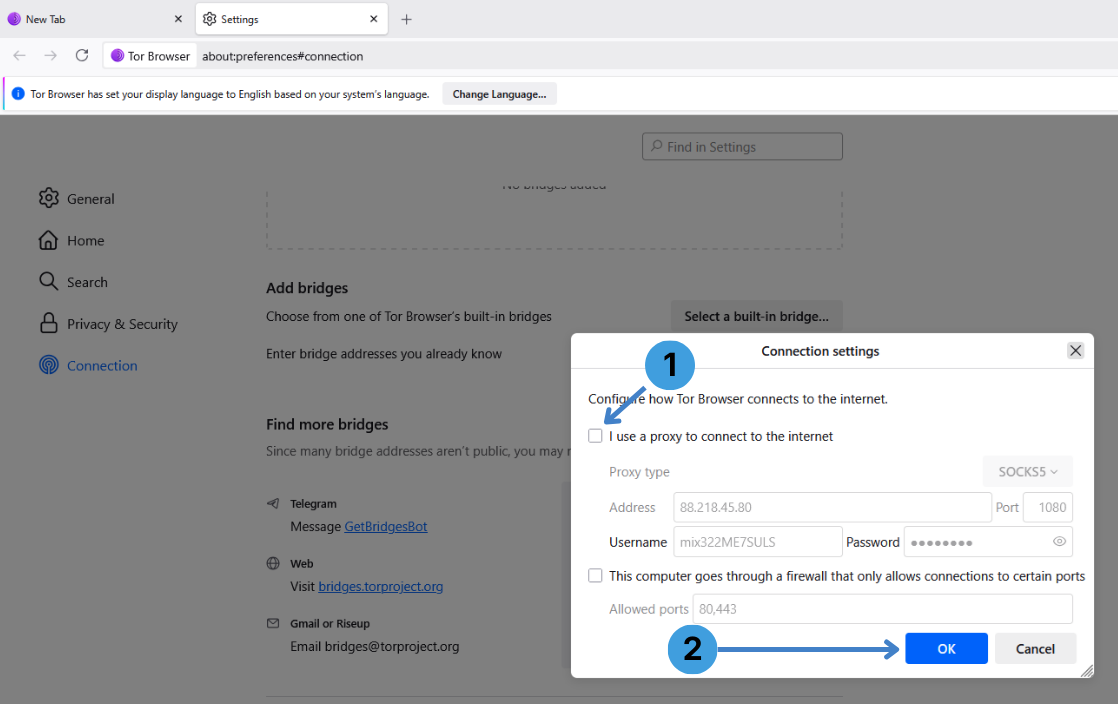Cancel the Connection settings dialog
Viewport: 1118px width, 704px height.
click(x=1035, y=648)
